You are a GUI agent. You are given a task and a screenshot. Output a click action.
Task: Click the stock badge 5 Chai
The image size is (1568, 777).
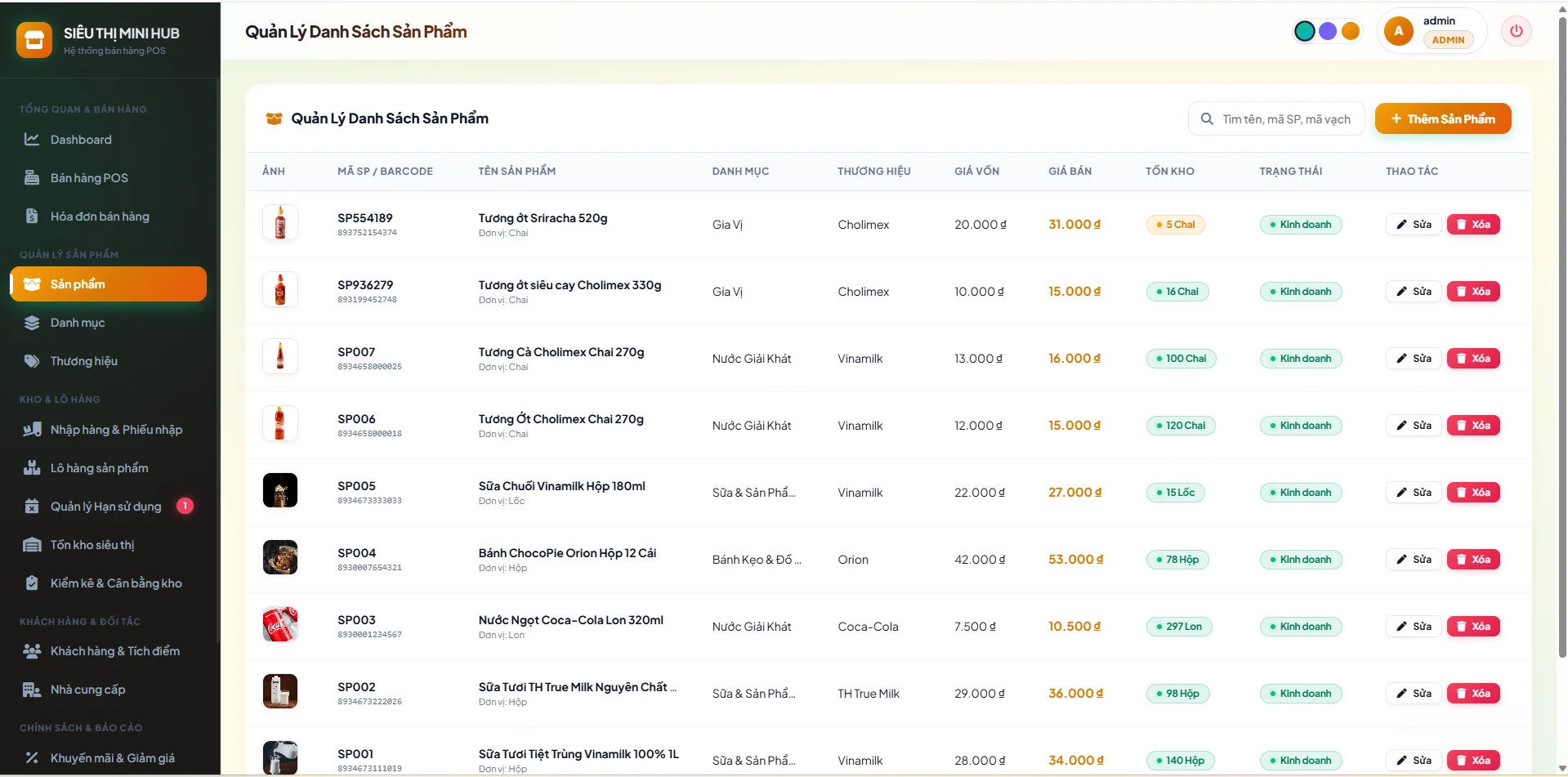pyautogui.click(x=1176, y=225)
